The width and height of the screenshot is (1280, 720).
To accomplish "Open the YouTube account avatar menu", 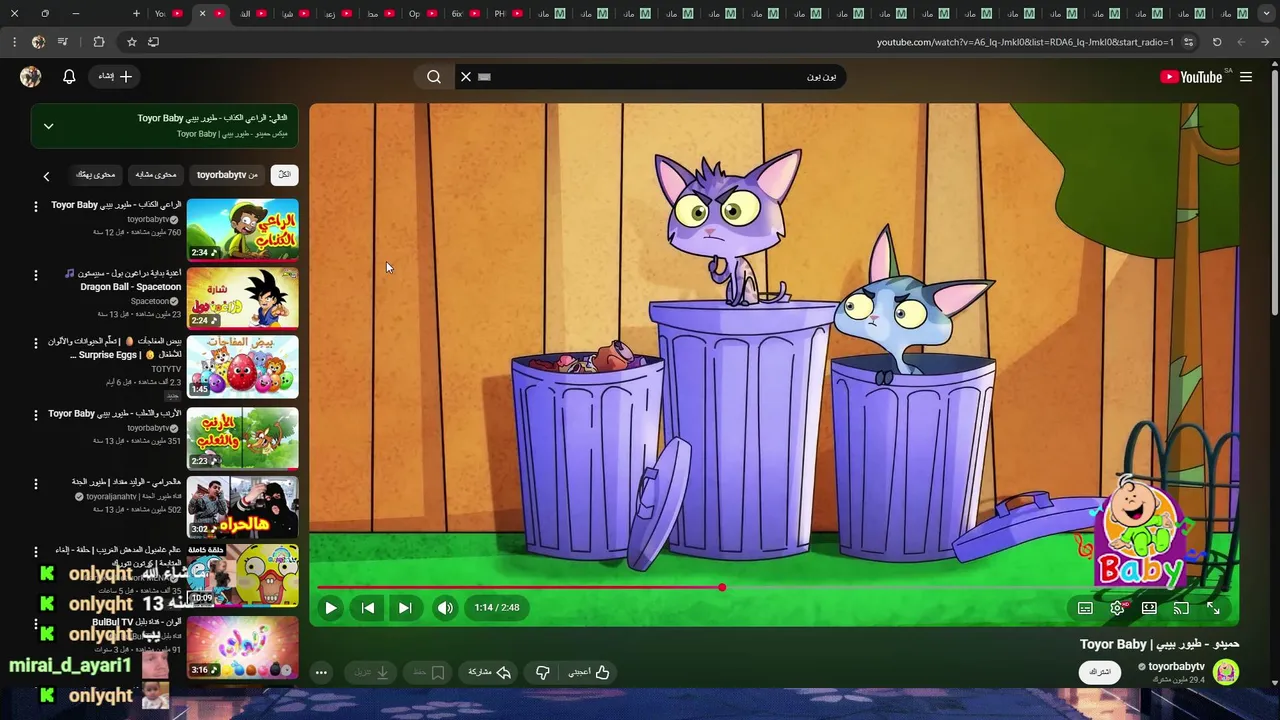I will [x=31, y=77].
